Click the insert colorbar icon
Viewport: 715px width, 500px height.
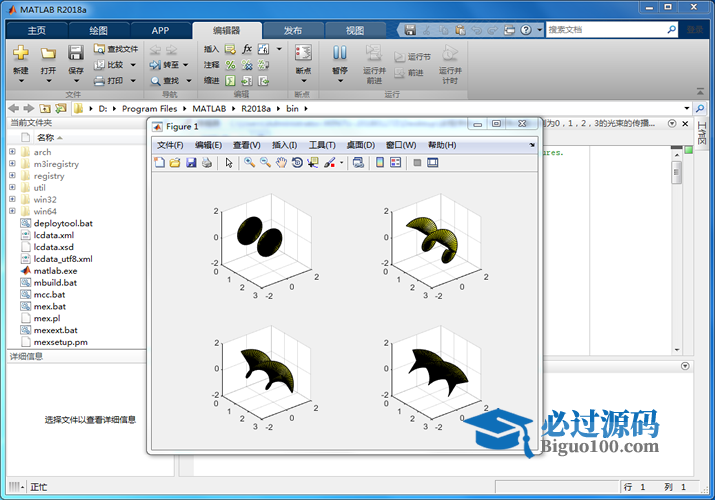pyautogui.click(x=380, y=162)
